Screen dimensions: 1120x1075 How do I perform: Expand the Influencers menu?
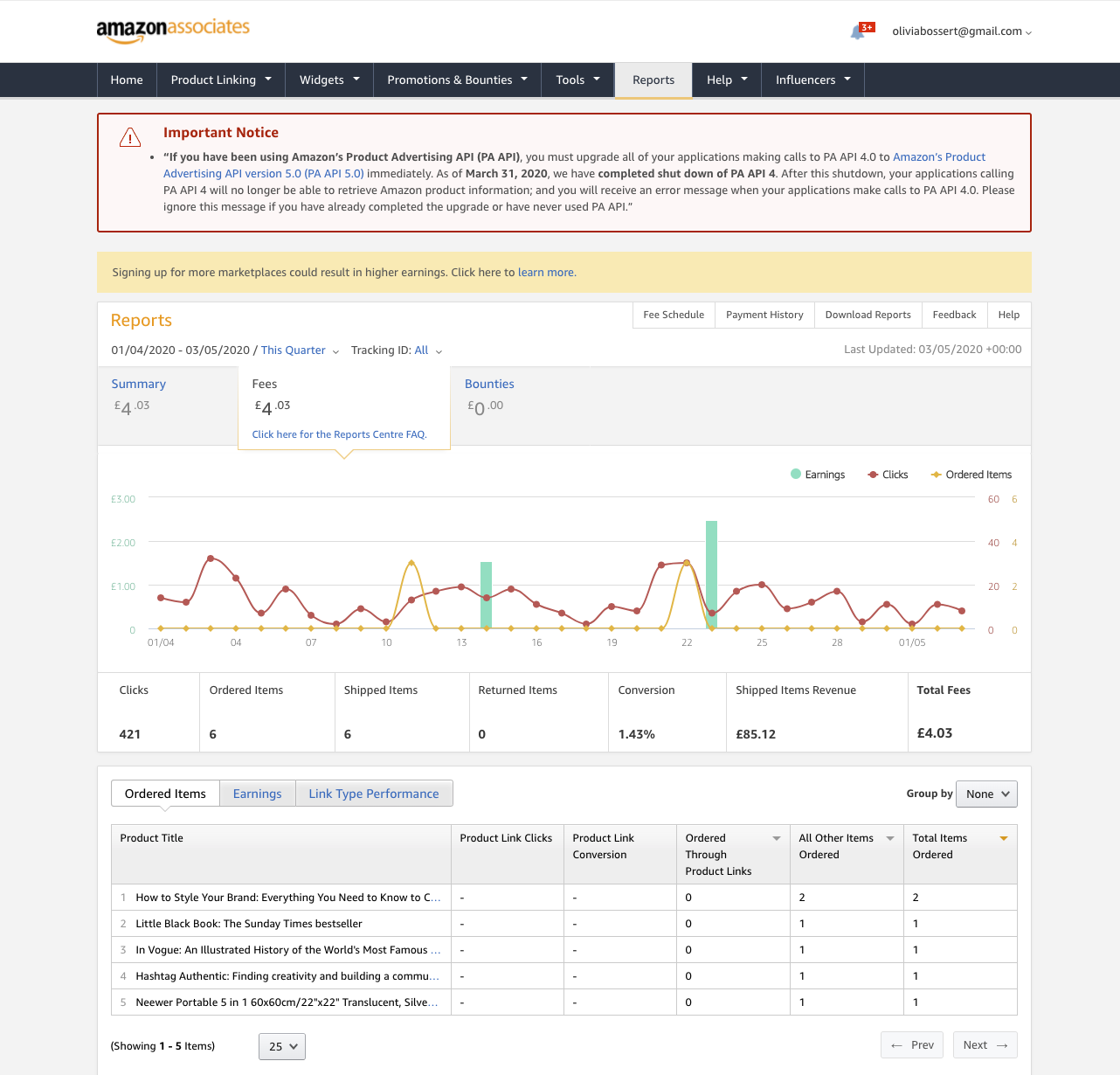pos(812,80)
